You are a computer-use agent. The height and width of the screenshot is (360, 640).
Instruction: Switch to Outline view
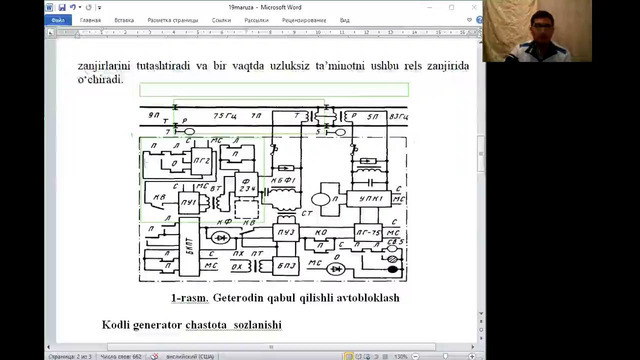point(376,356)
